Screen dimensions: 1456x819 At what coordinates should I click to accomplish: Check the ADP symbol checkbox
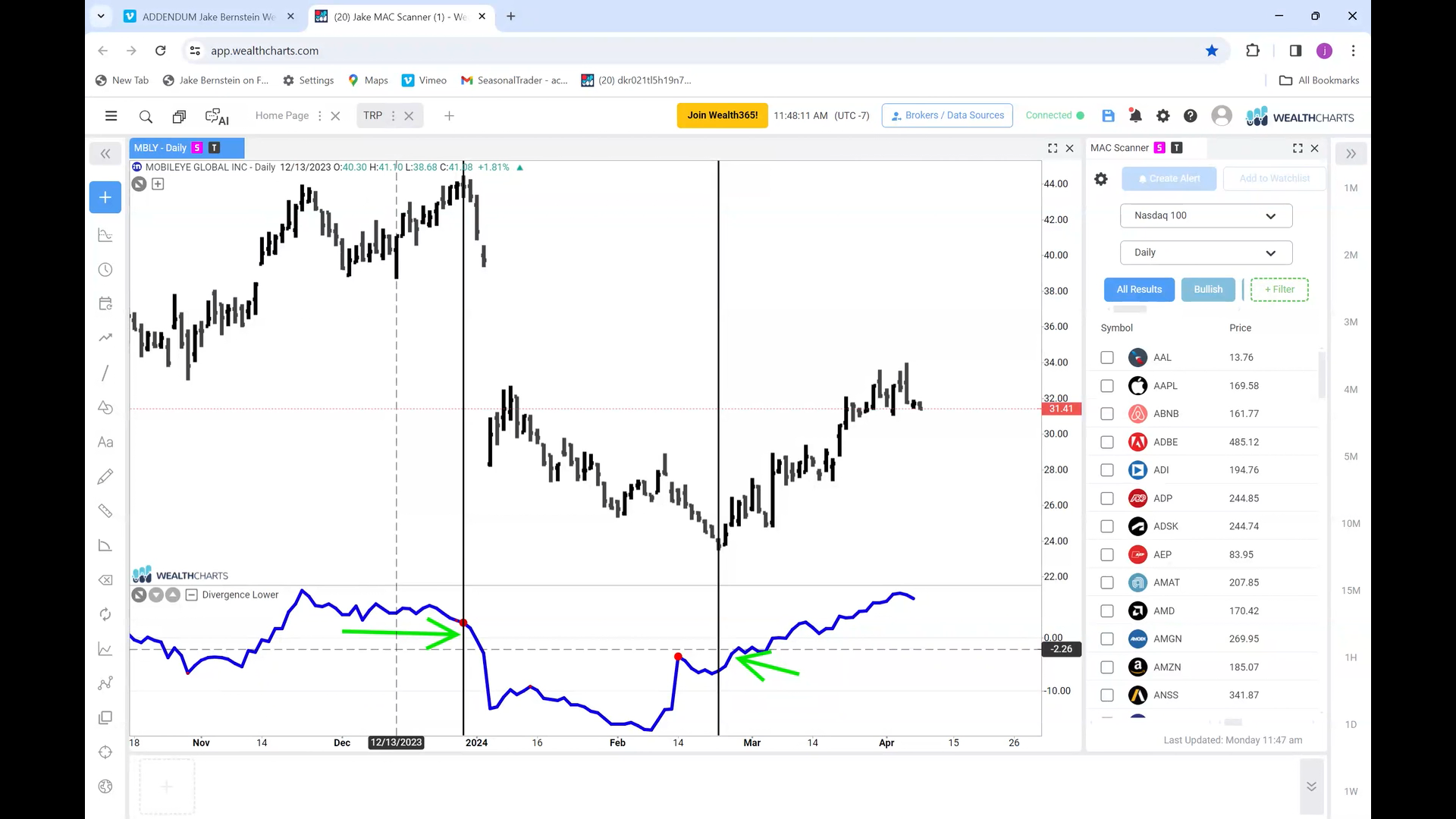click(x=1107, y=498)
